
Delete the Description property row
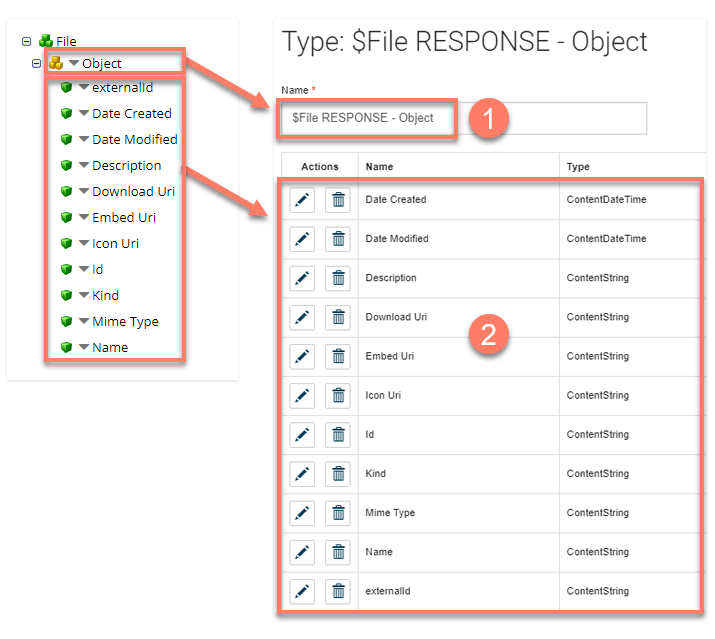[x=338, y=278]
